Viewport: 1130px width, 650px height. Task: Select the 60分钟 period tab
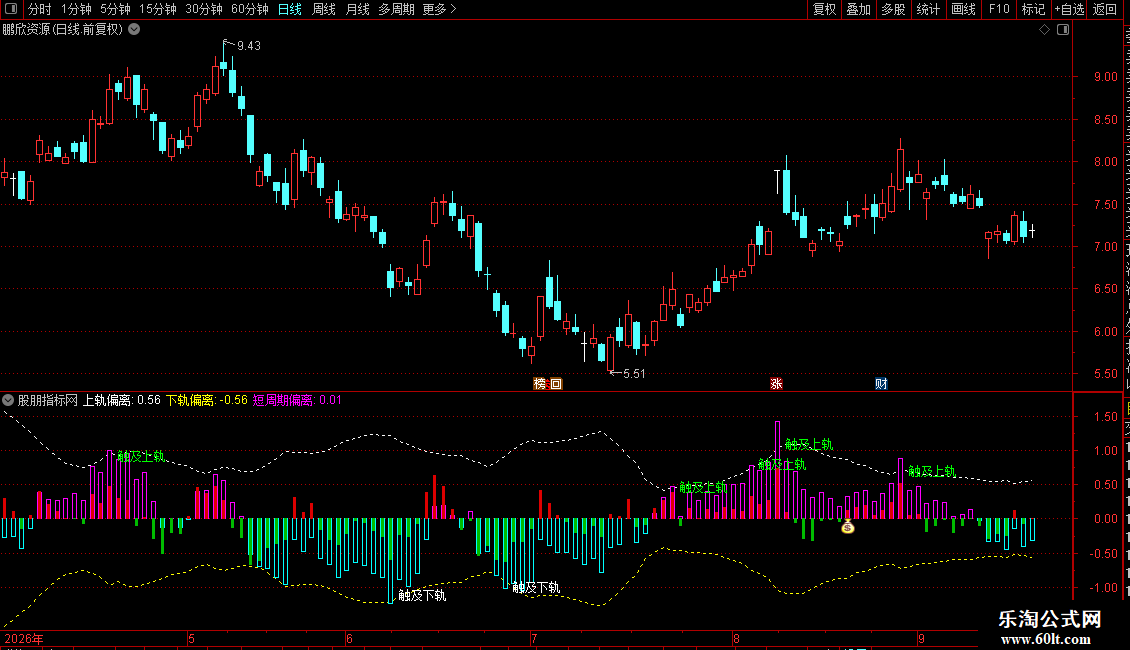pyautogui.click(x=249, y=9)
